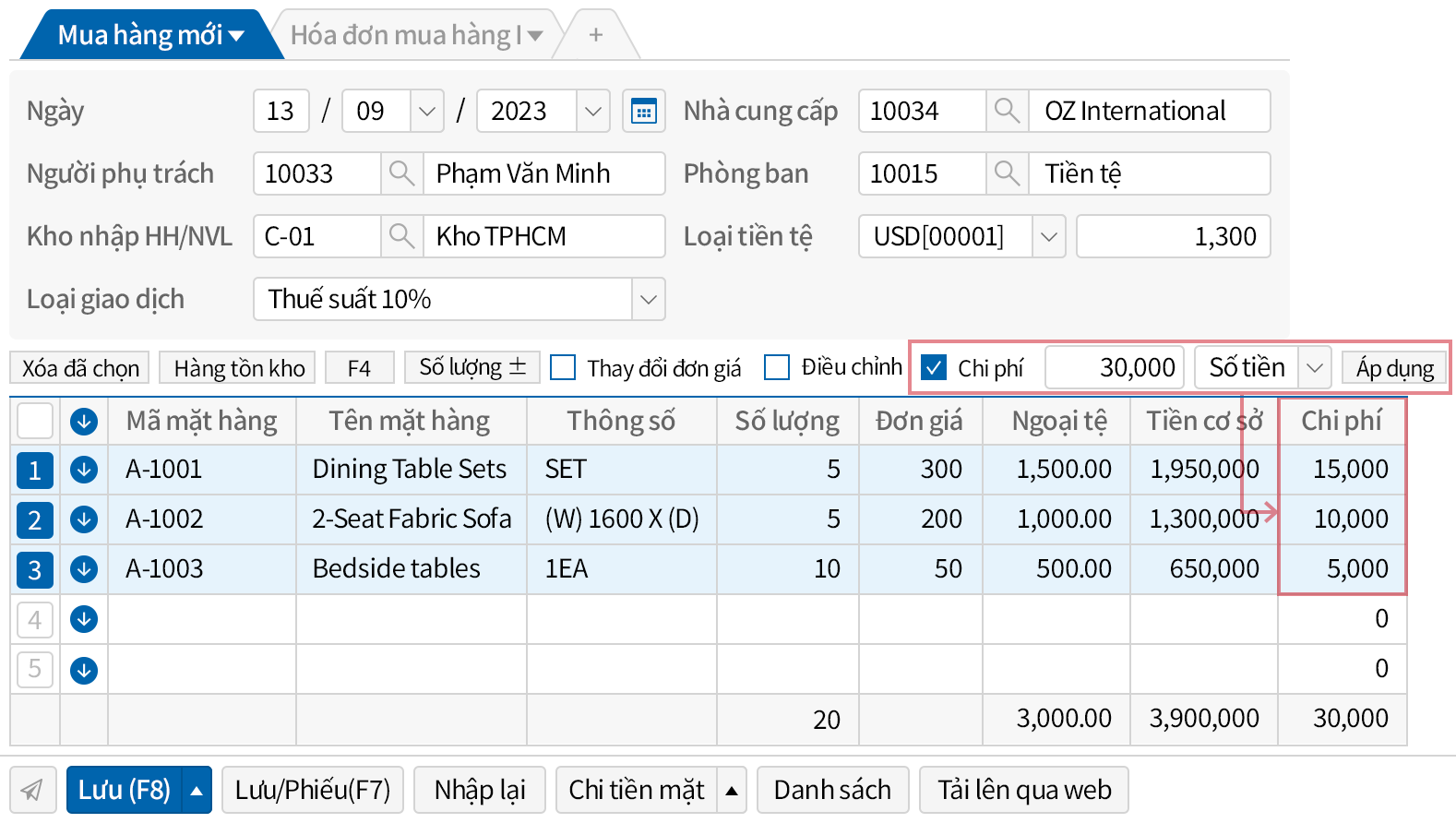Click the down-arrow icon in row 3
The width and height of the screenshot is (1456, 823).
[x=84, y=569]
